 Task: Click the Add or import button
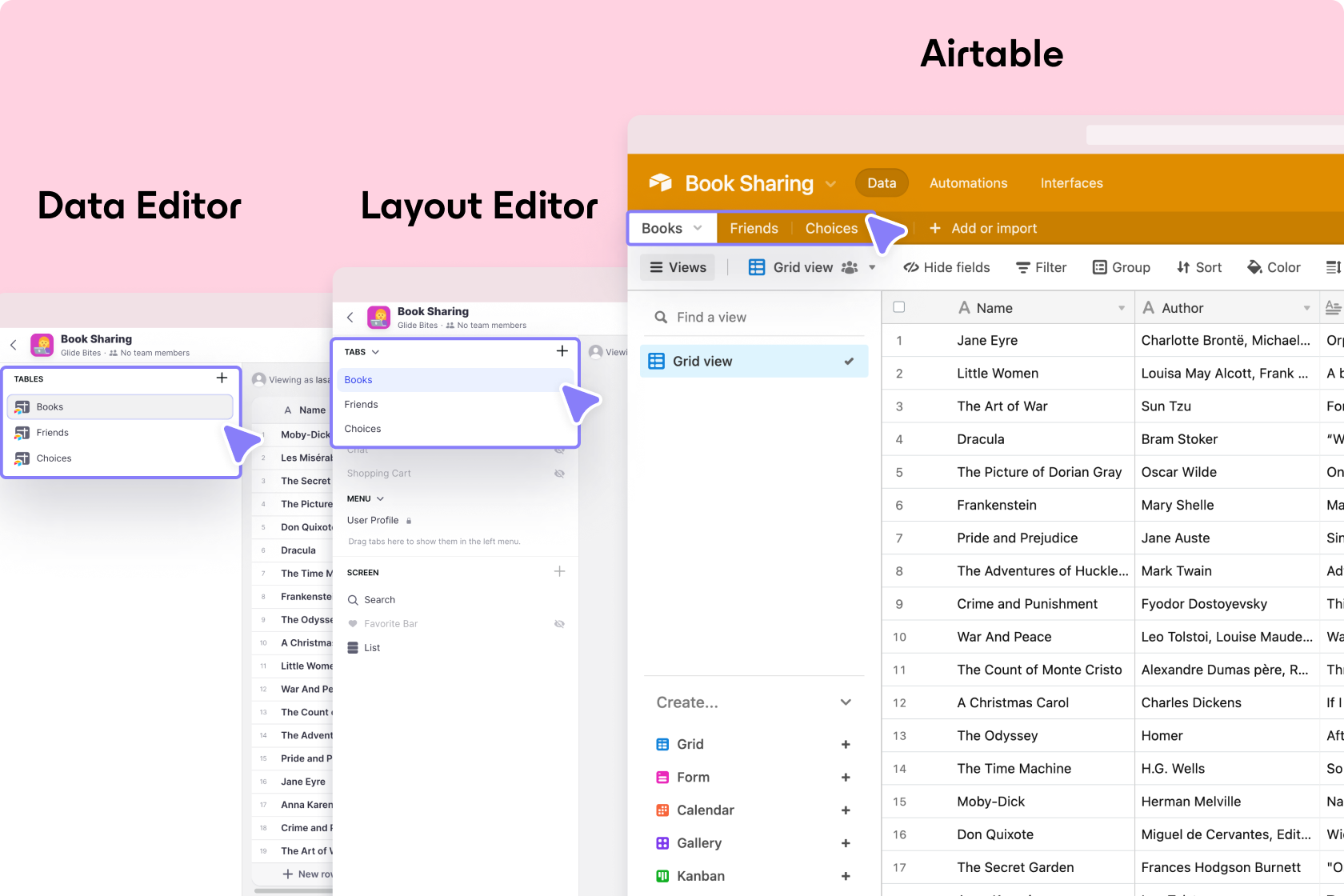click(983, 228)
